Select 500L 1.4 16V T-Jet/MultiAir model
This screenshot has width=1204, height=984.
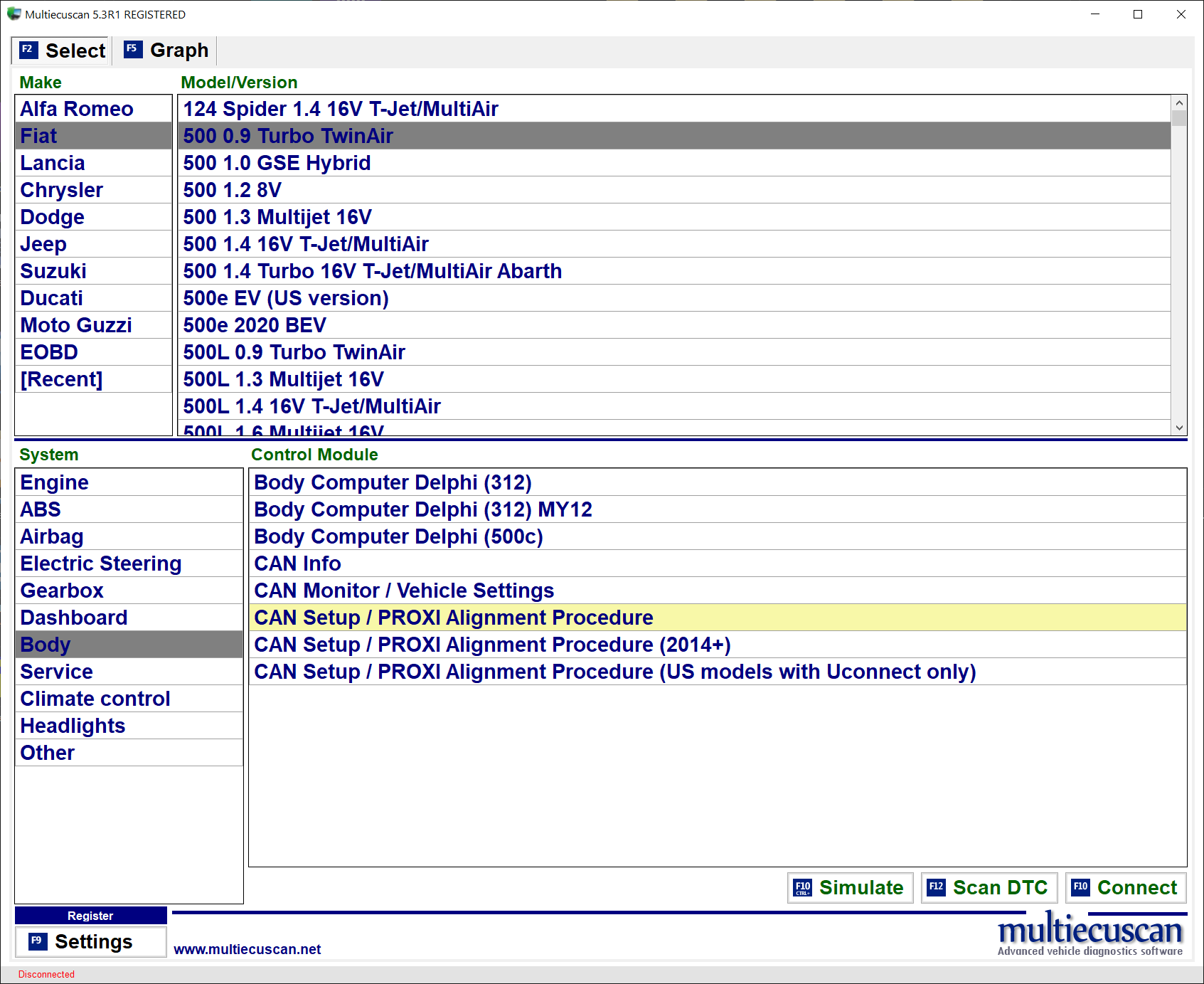pyautogui.click(x=674, y=406)
